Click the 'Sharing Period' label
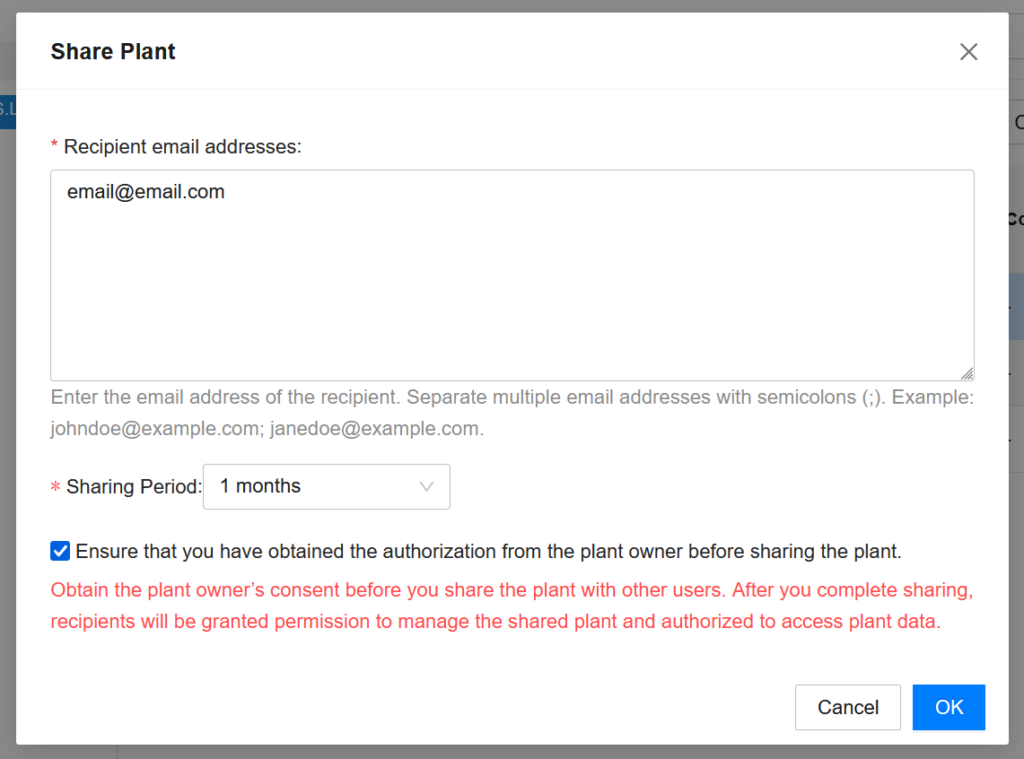This screenshot has width=1024, height=759. [133, 487]
